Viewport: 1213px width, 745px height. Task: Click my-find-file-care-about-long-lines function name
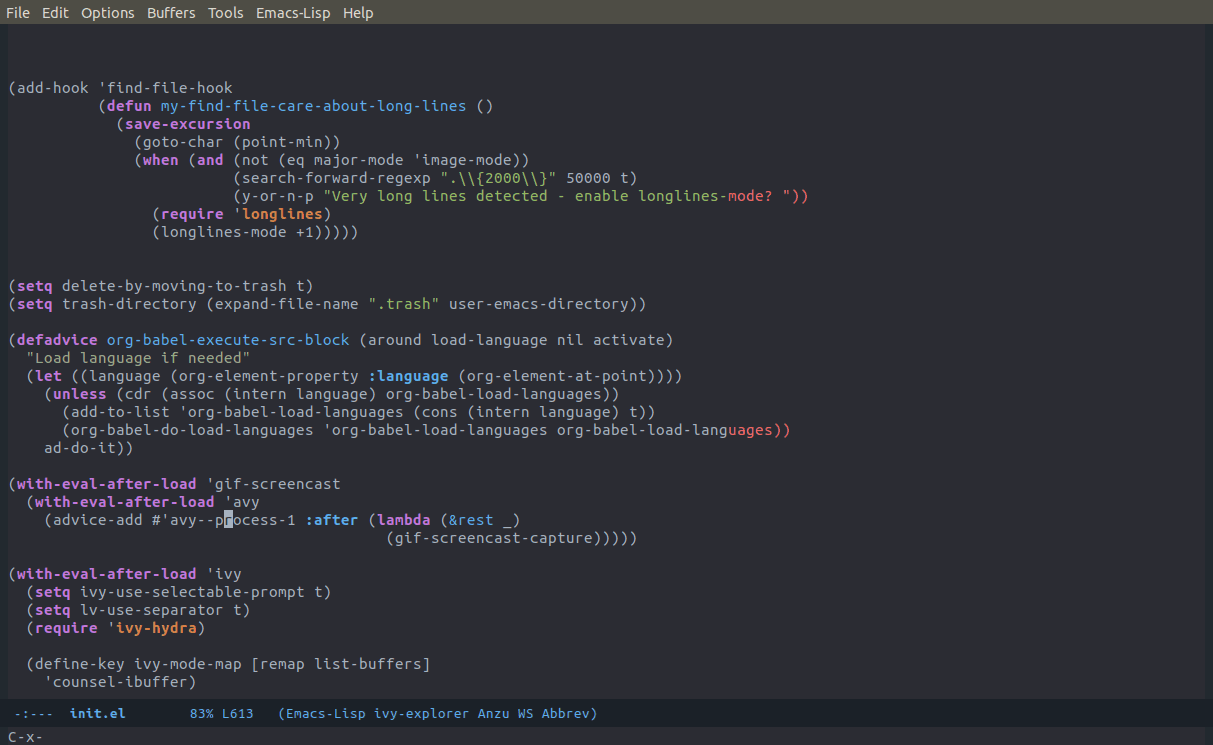pyautogui.click(x=313, y=106)
